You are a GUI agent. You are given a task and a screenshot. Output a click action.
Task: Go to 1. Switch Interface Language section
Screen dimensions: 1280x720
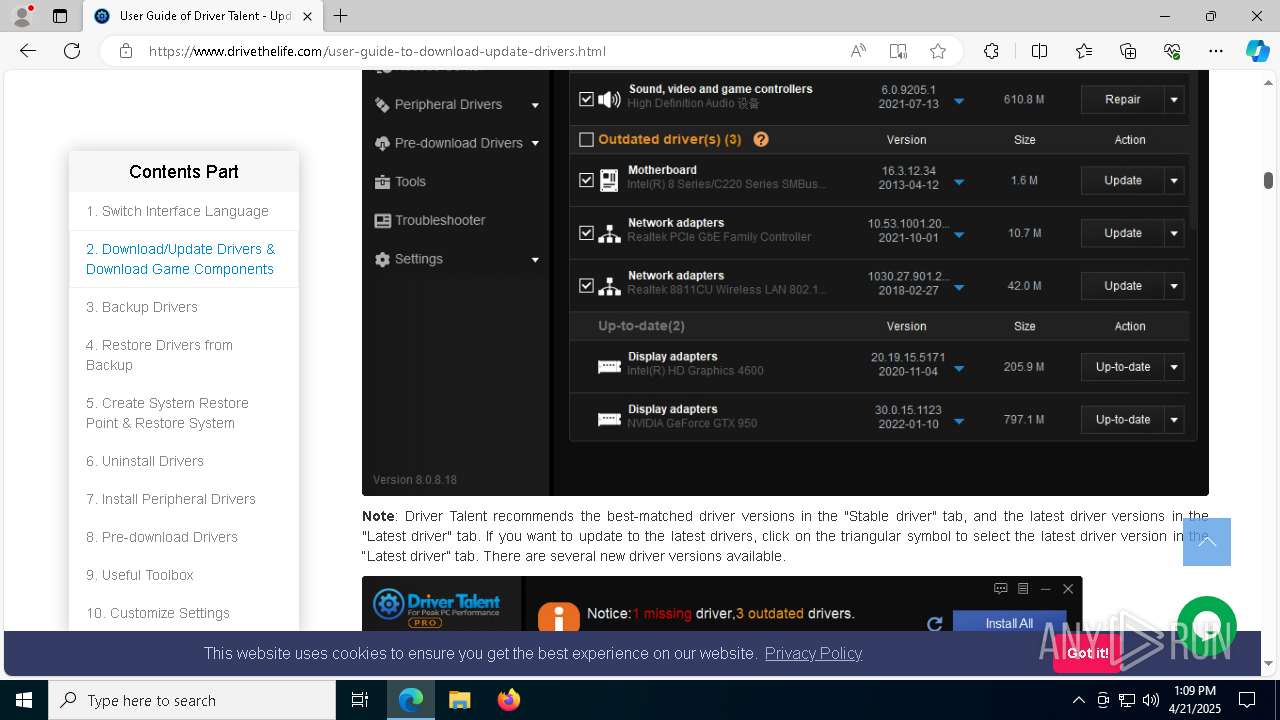click(177, 211)
